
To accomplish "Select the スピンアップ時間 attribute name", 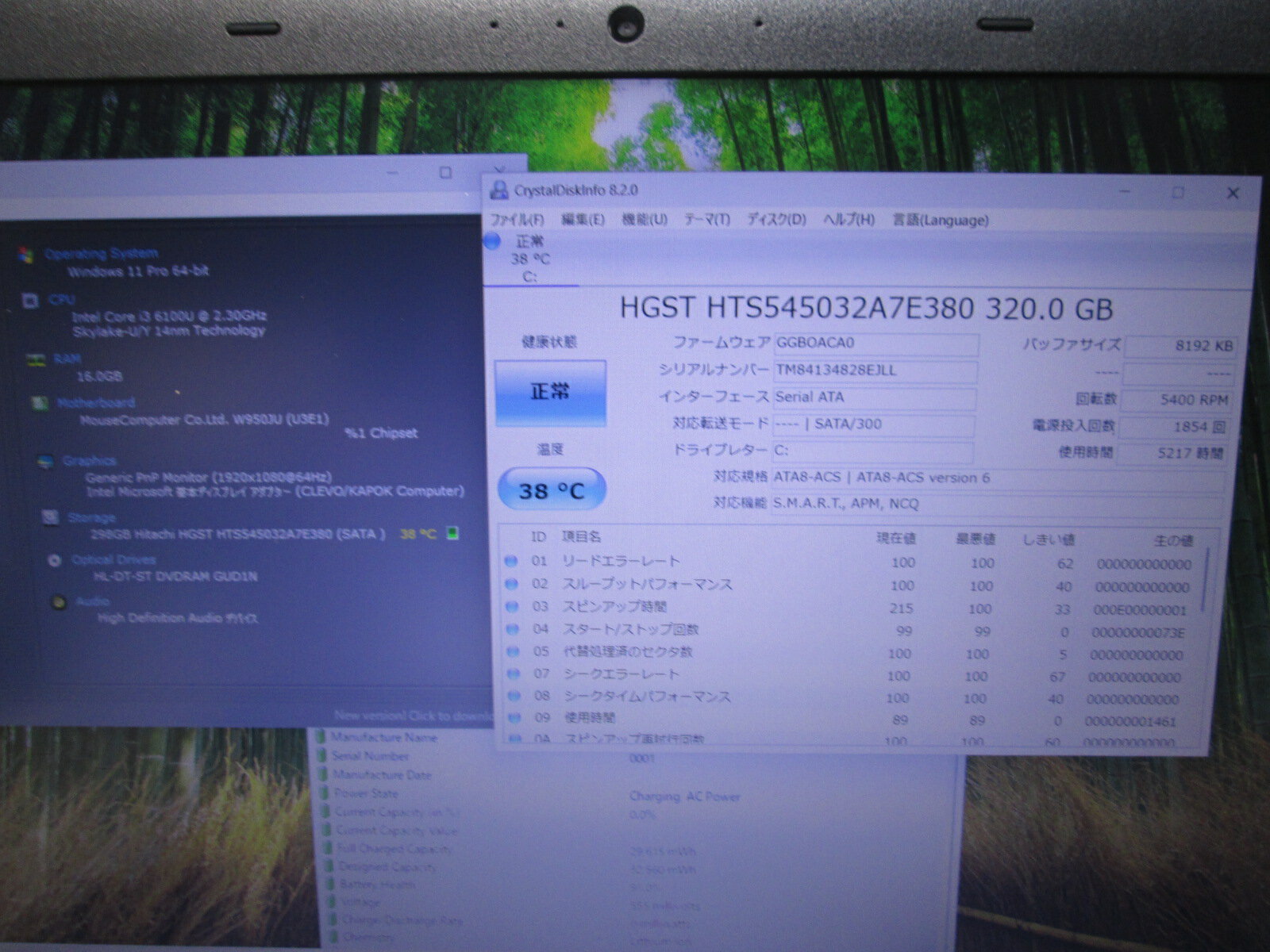I will [x=614, y=607].
